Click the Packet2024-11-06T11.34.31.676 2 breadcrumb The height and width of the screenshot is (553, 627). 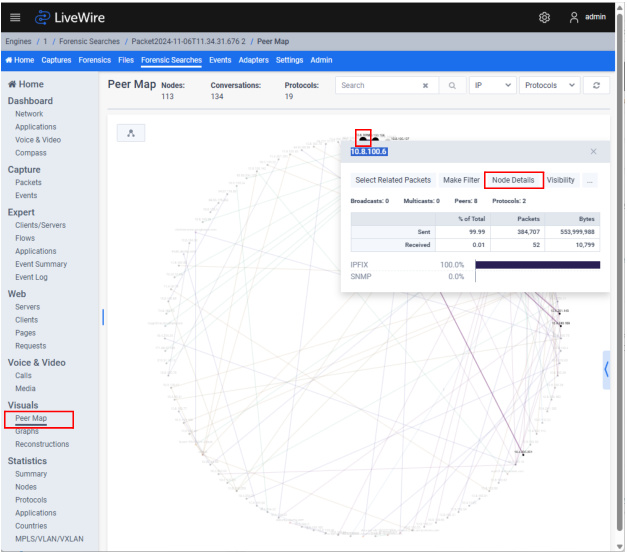click(188, 42)
